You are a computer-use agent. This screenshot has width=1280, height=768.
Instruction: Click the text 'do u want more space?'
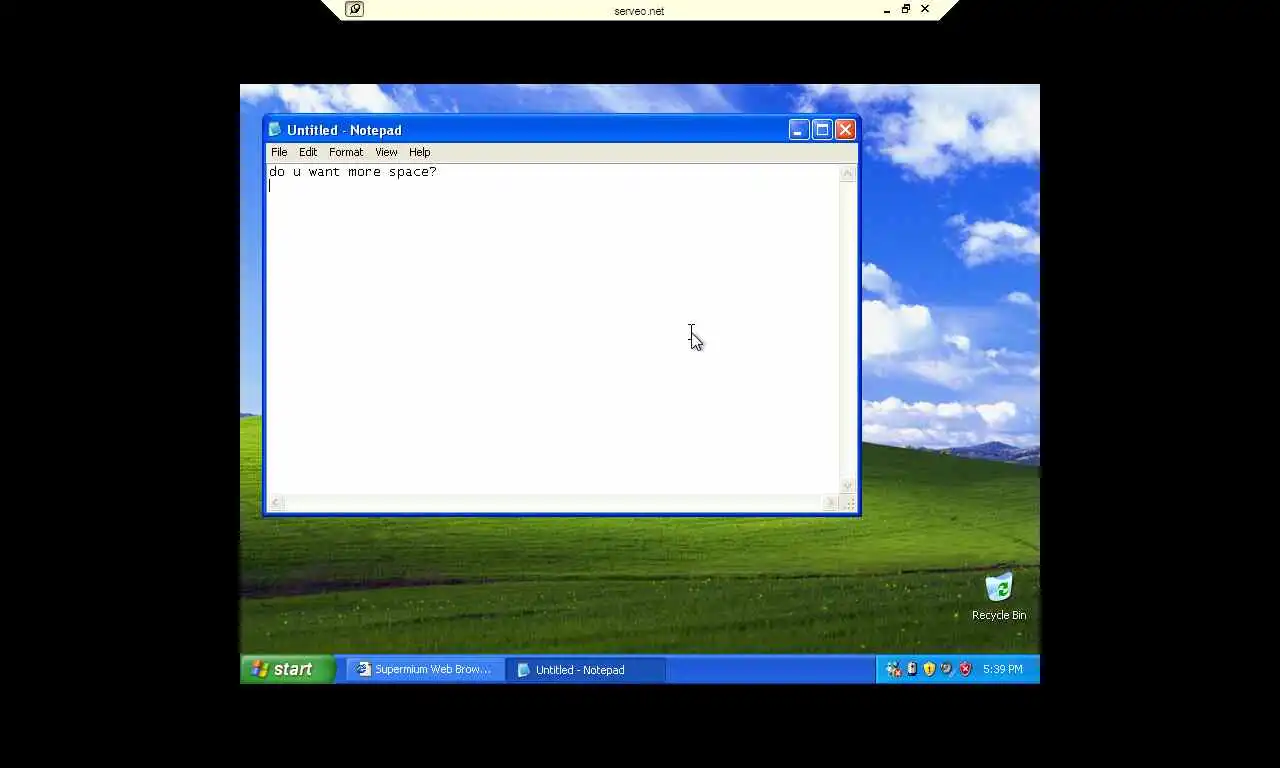click(353, 172)
